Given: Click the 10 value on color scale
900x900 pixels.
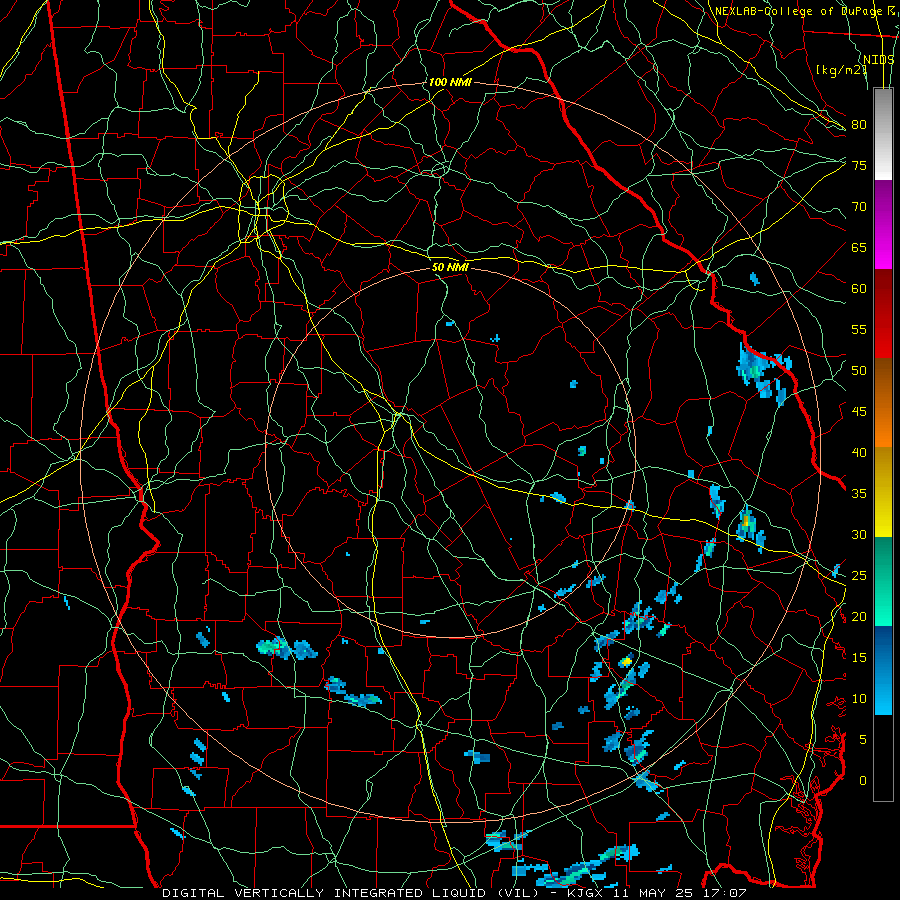Looking at the screenshot, I should (x=859, y=699).
